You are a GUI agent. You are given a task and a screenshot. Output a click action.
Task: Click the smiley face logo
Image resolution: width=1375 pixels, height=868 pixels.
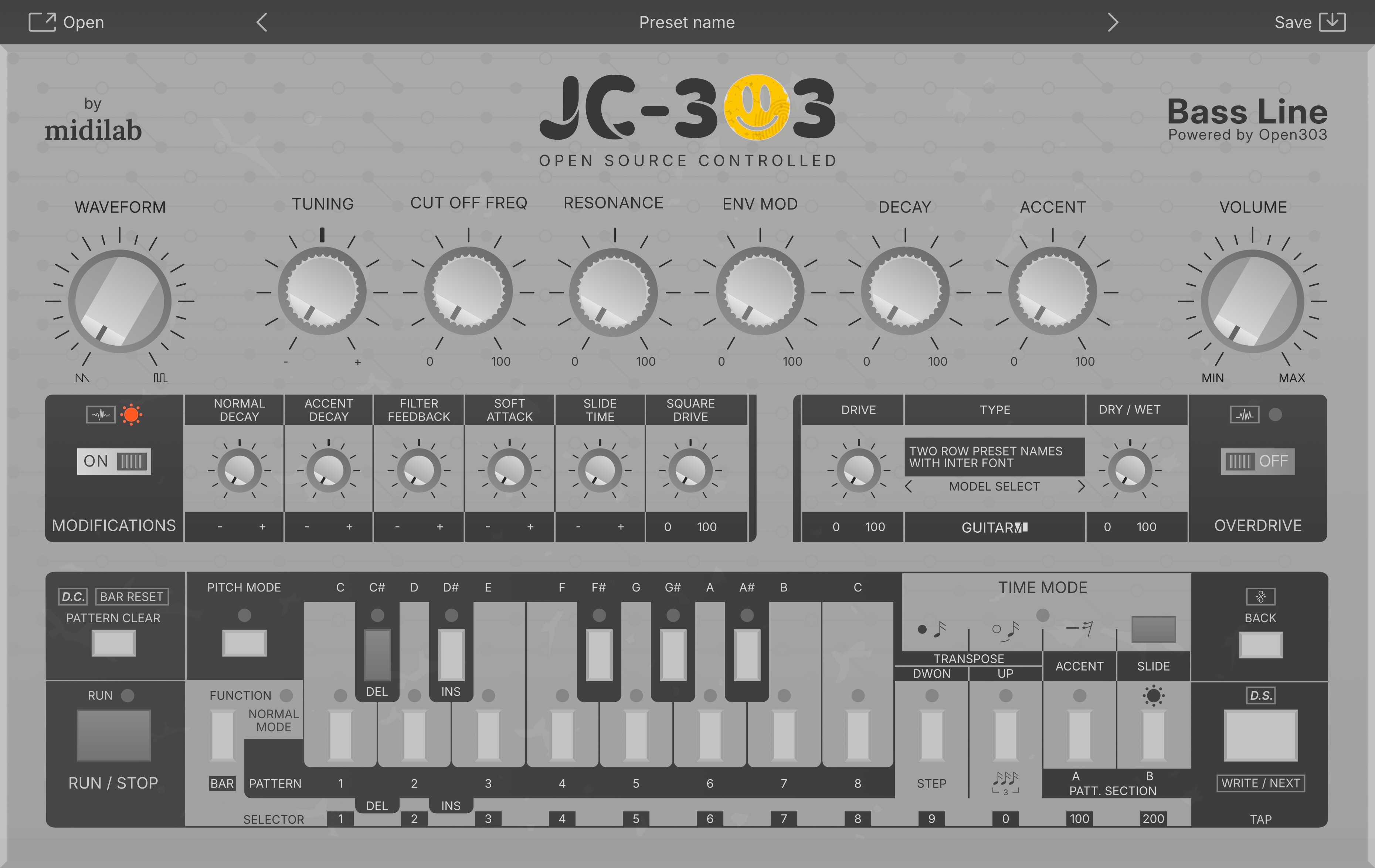(757, 107)
